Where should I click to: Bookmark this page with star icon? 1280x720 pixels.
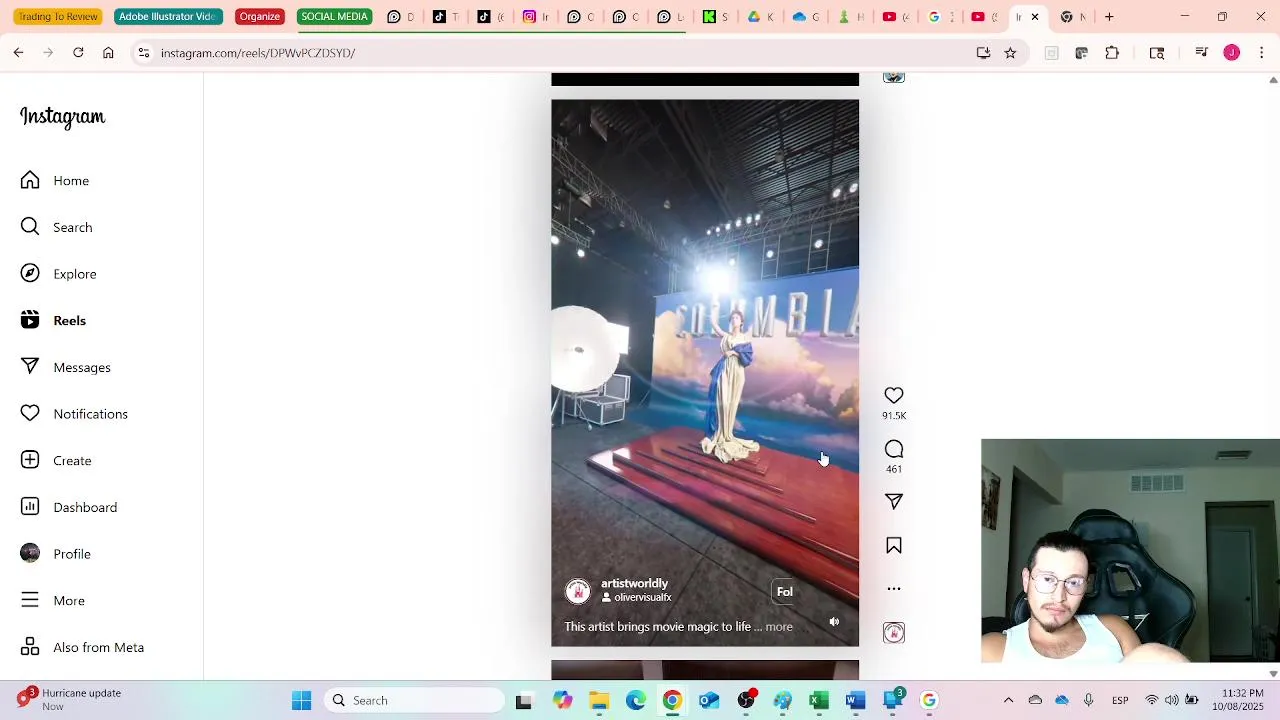click(1010, 53)
